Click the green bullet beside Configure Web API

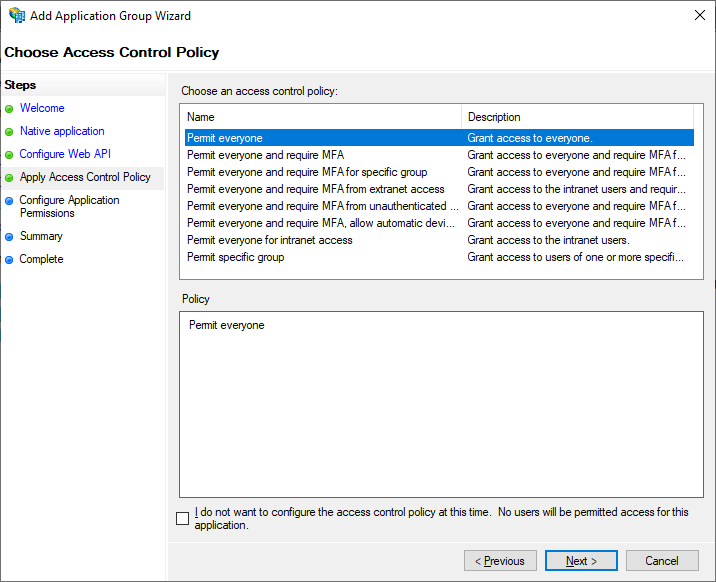coord(9,155)
